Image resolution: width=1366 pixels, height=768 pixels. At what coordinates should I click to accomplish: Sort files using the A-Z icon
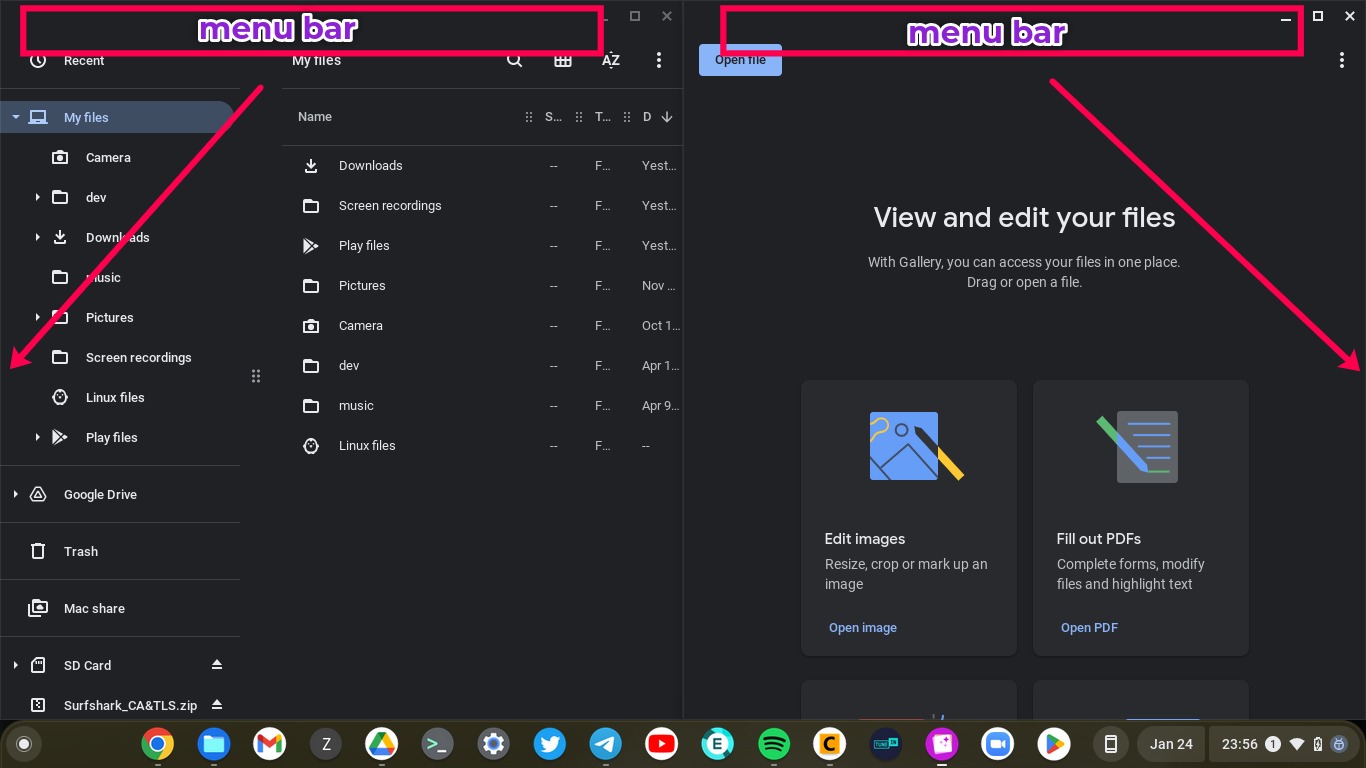coord(610,60)
